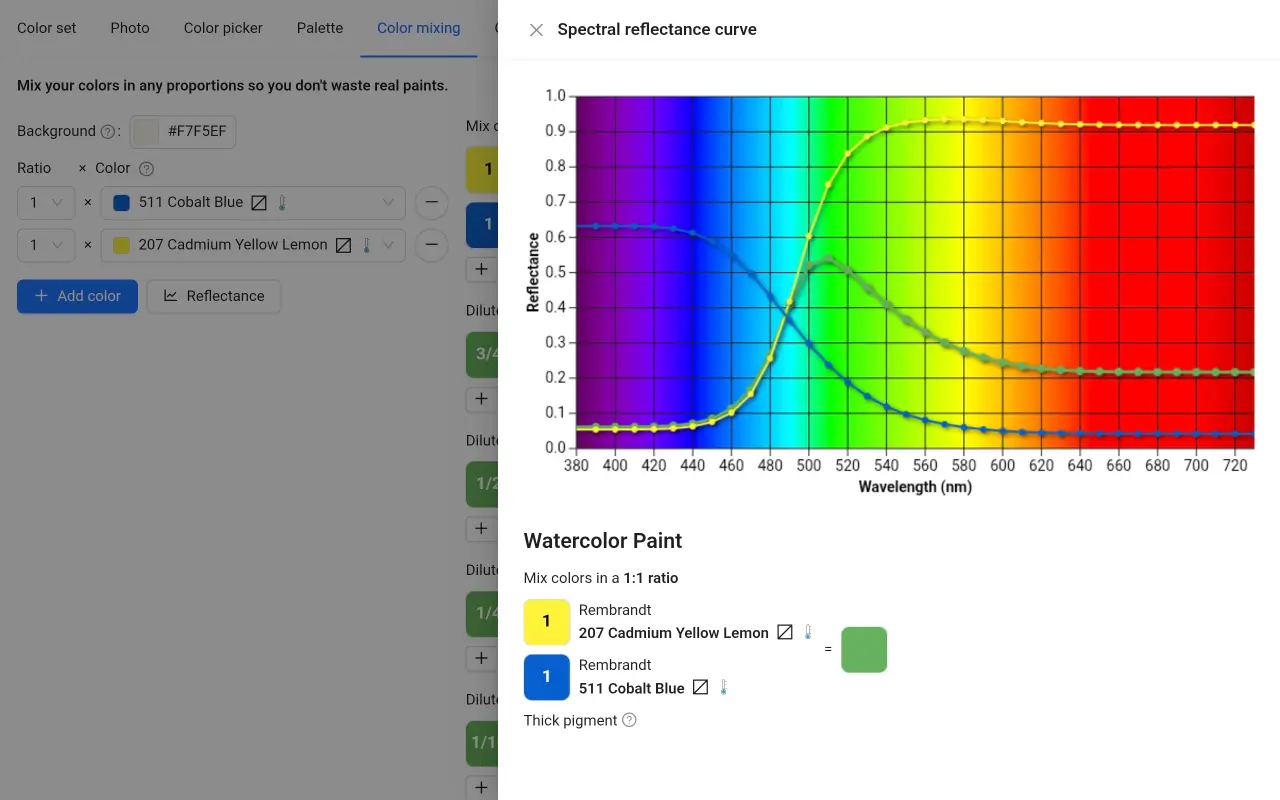Open the external link icon for 207 Cadmium Yellow Lemon

343,245
